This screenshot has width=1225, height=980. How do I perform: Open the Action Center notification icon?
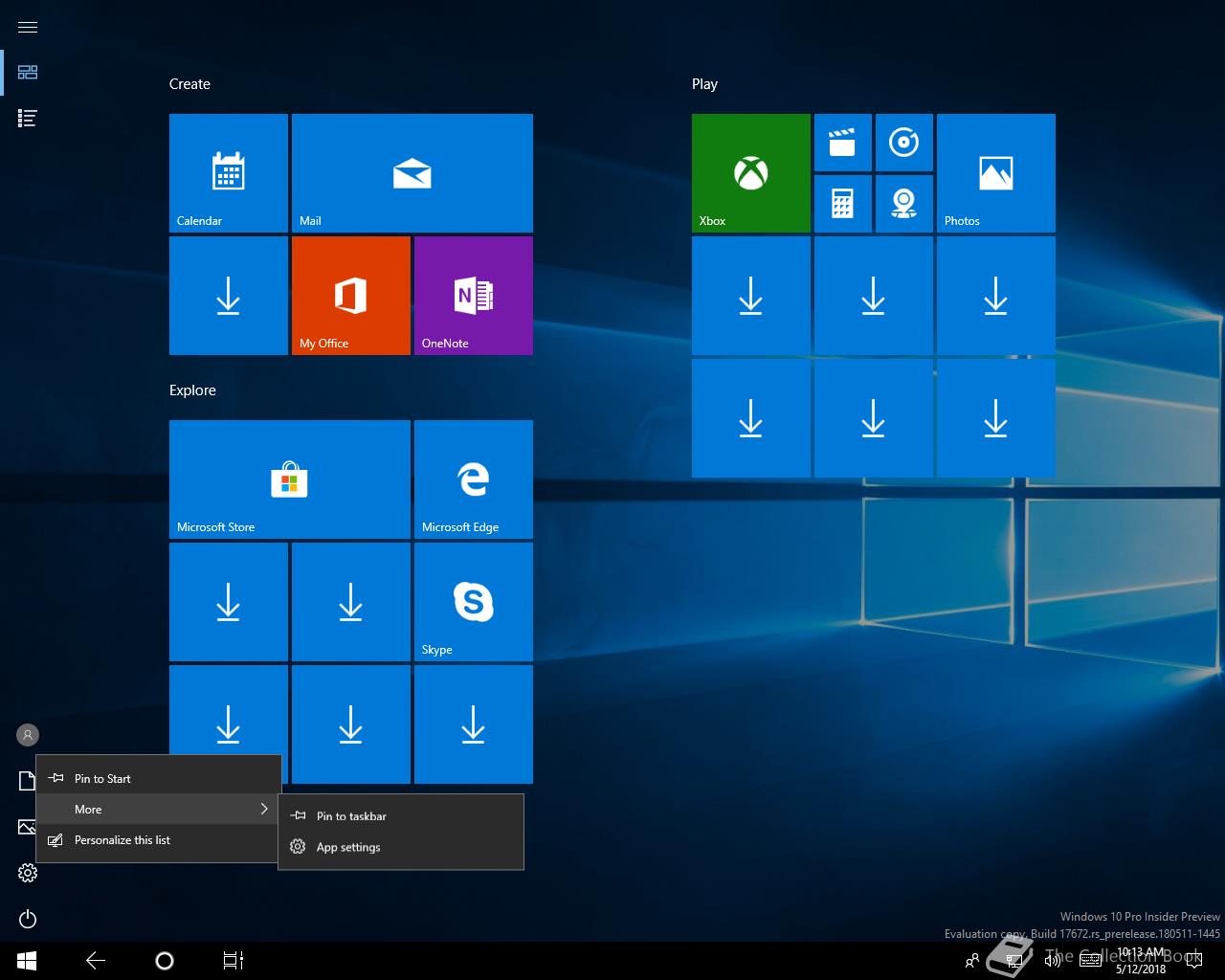point(1194,961)
